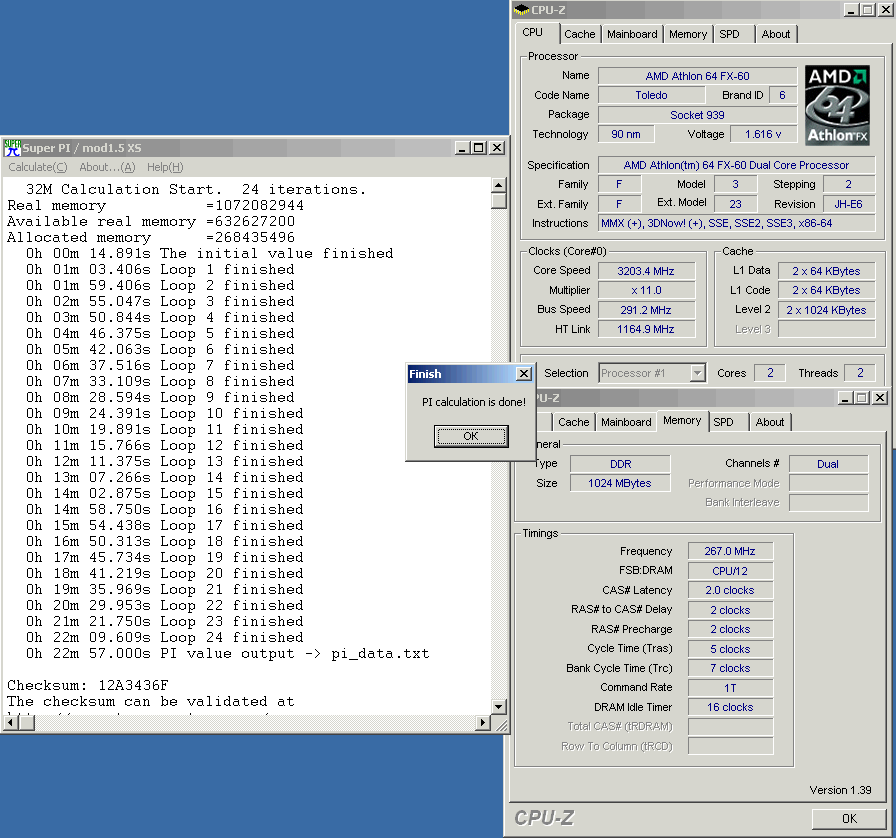Click memory Size field 1024 MBytes
Image resolution: width=896 pixels, height=838 pixels.
click(x=621, y=483)
